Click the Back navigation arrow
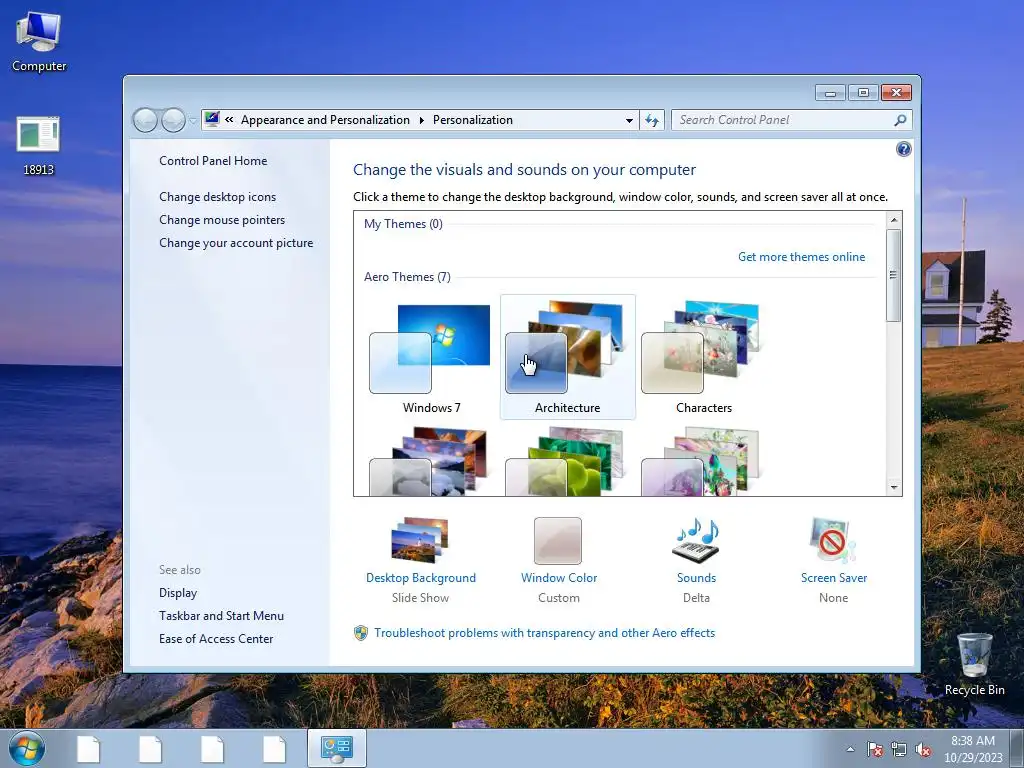1024x768 pixels. click(x=145, y=120)
